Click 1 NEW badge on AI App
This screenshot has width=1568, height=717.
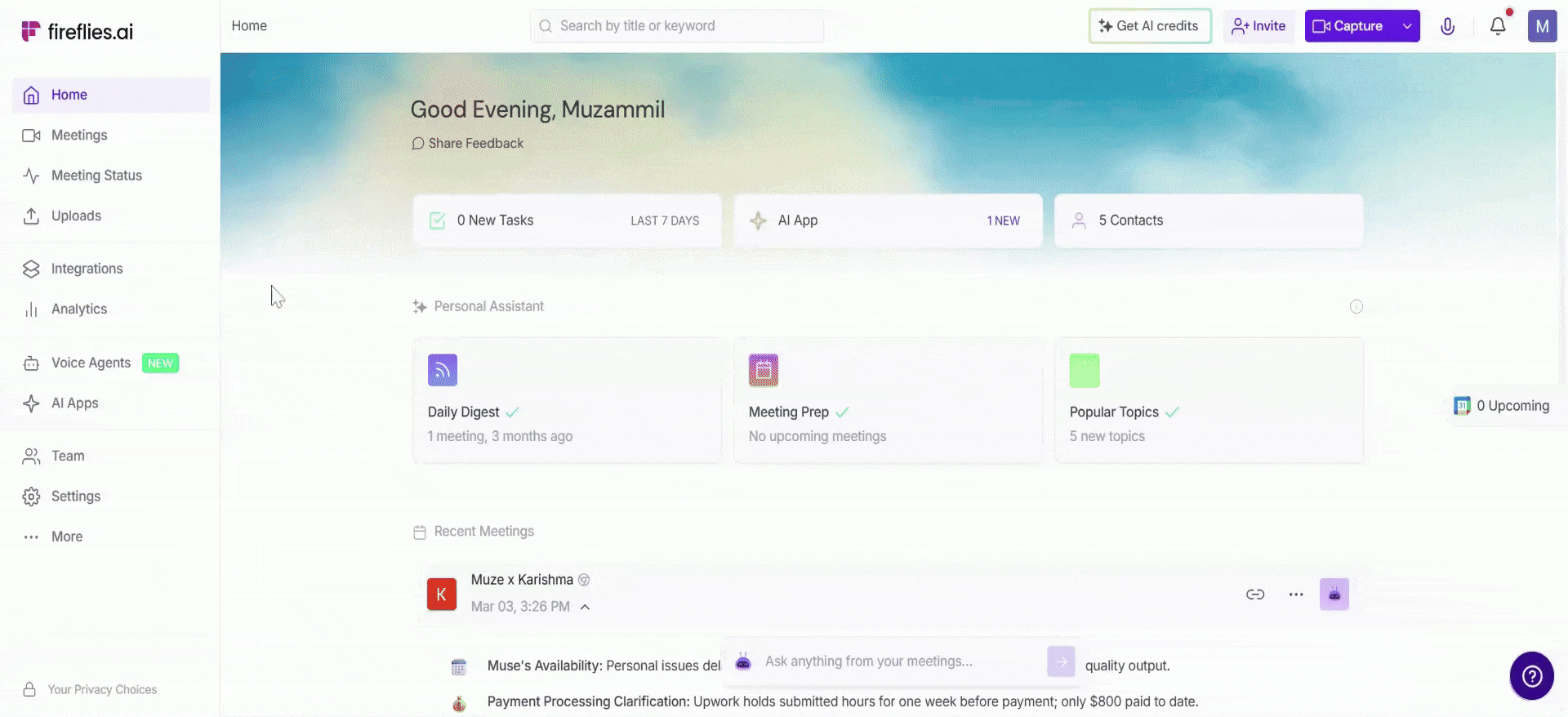(1004, 220)
